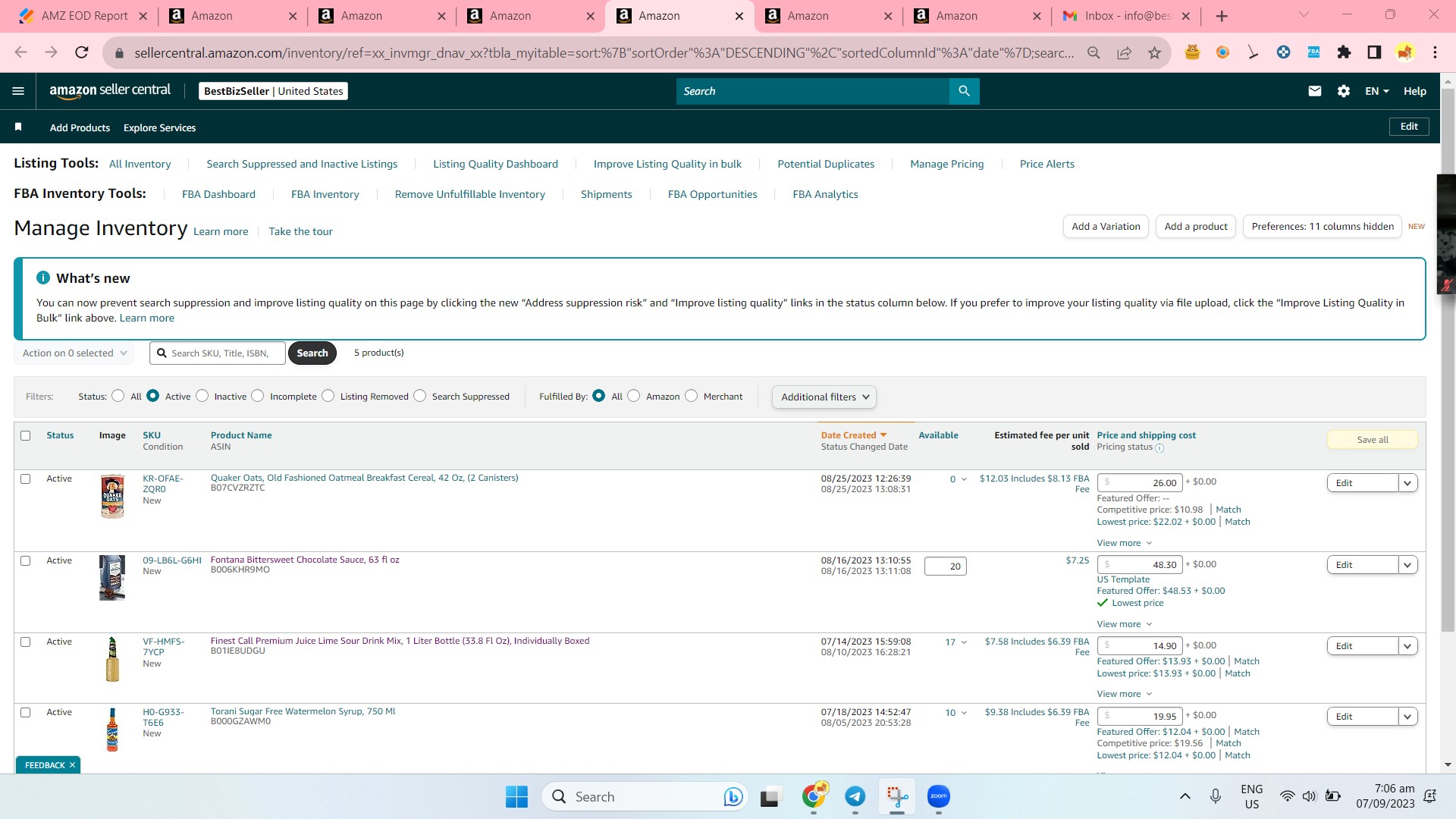Open Preferences: 11 columns hidden
Viewport: 1456px width, 819px height.
pyautogui.click(x=1323, y=226)
